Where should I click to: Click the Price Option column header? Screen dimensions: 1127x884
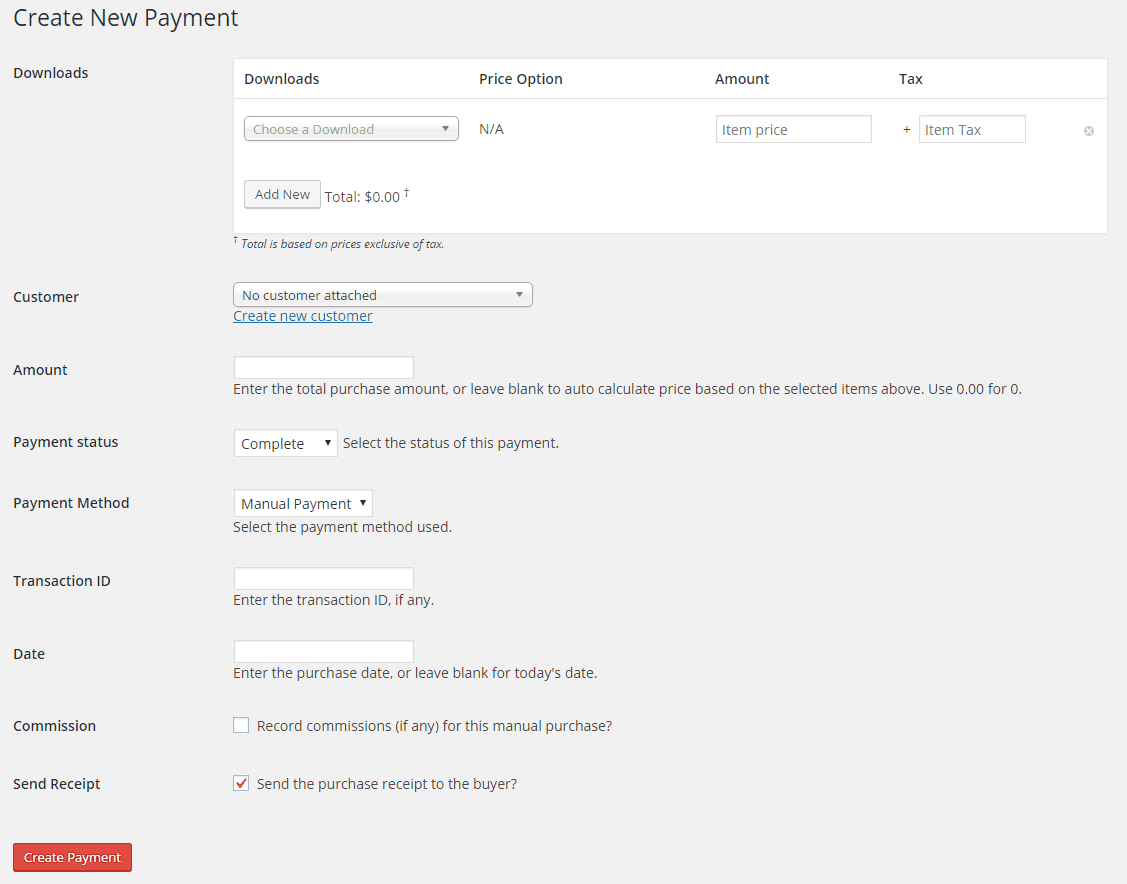pos(521,79)
